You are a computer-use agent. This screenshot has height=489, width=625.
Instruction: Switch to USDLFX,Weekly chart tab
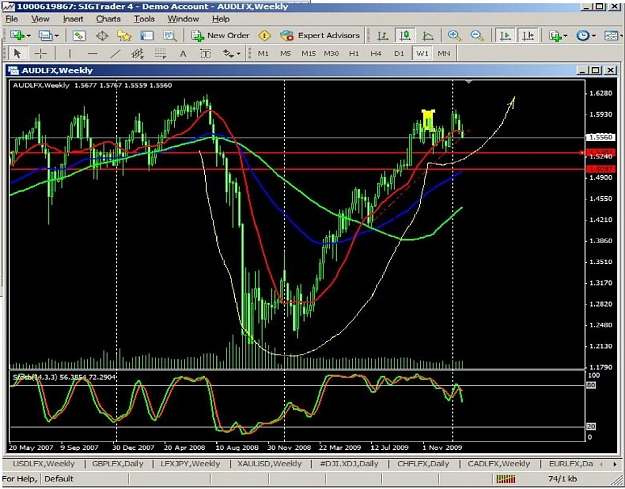pyautogui.click(x=43, y=464)
